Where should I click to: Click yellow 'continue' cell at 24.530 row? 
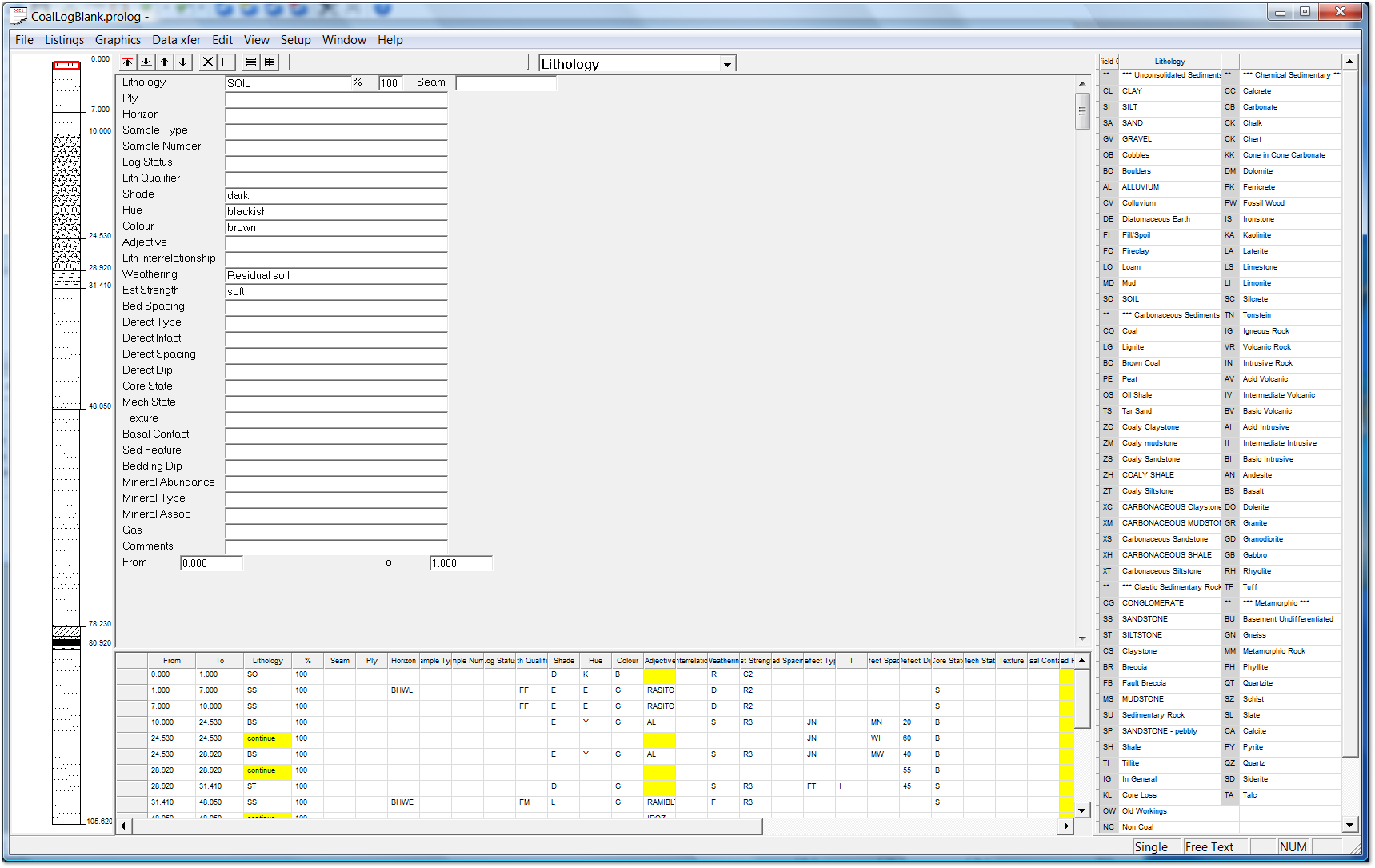(x=267, y=738)
